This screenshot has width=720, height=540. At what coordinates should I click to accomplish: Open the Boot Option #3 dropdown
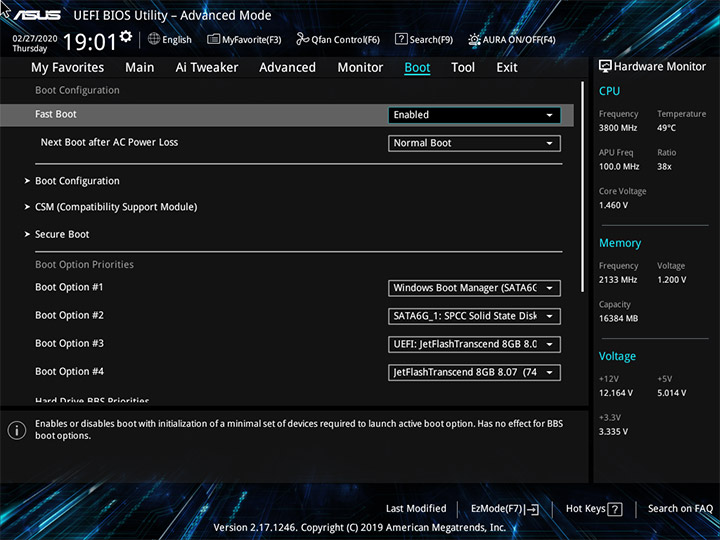click(x=474, y=344)
